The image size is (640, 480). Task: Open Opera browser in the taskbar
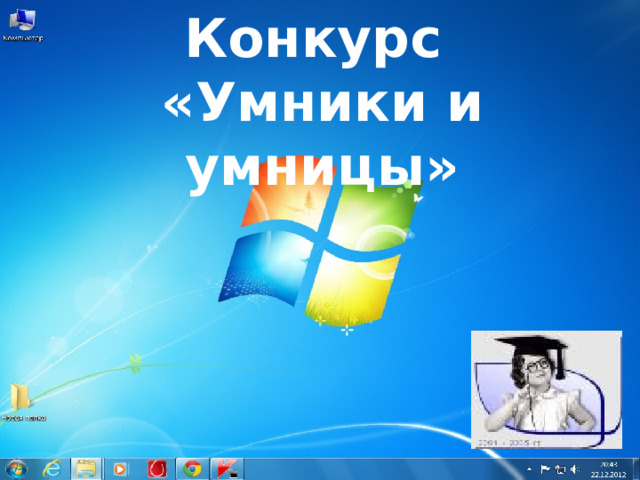pyautogui.click(x=157, y=469)
